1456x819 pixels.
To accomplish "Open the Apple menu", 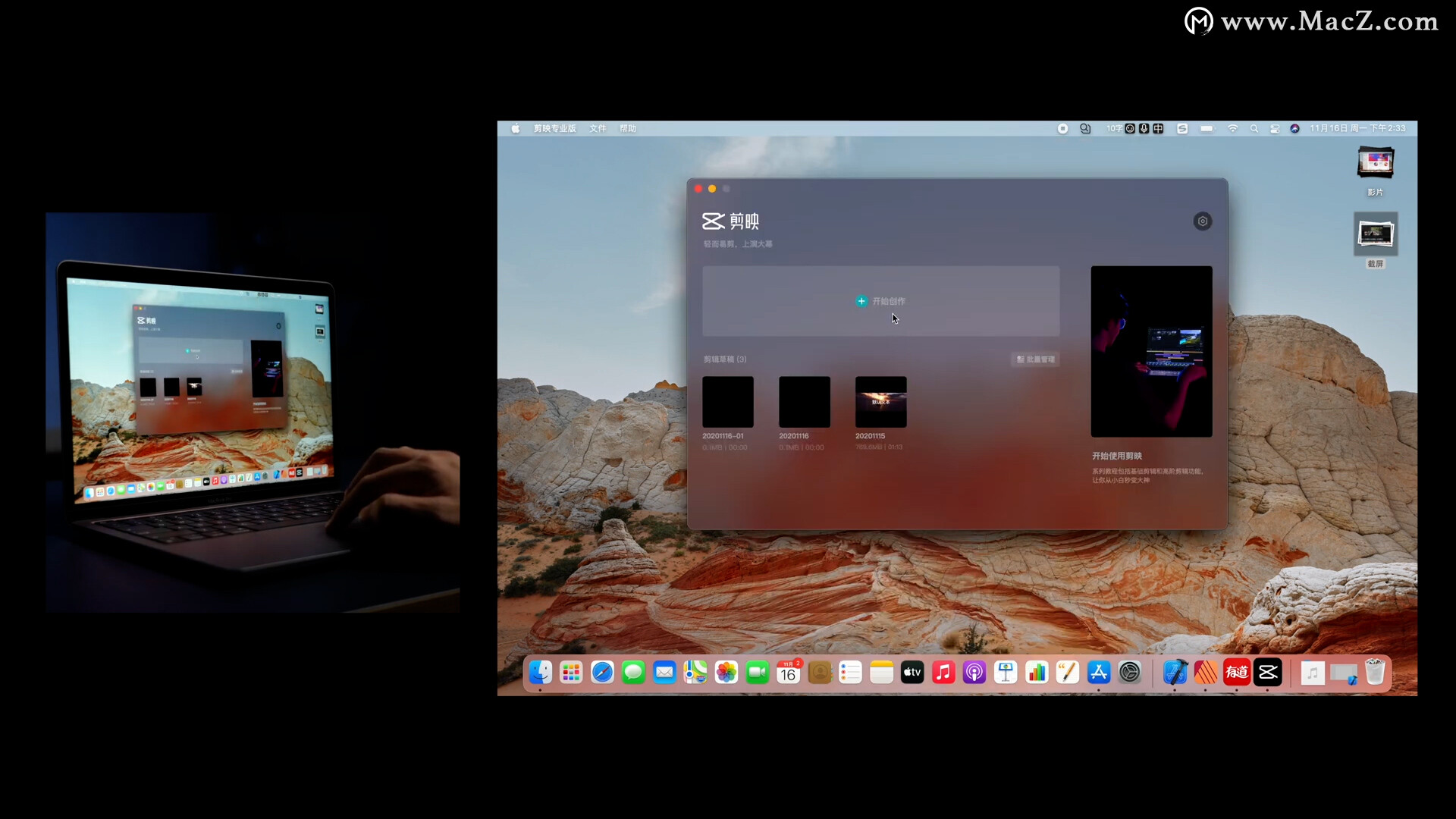I will pyautogui.click(x=516, y=129).
